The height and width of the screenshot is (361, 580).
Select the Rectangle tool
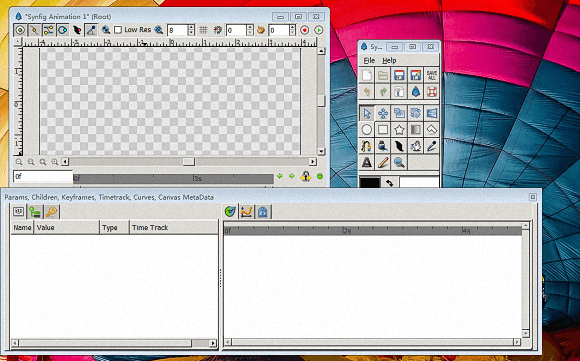click(383, 129)
